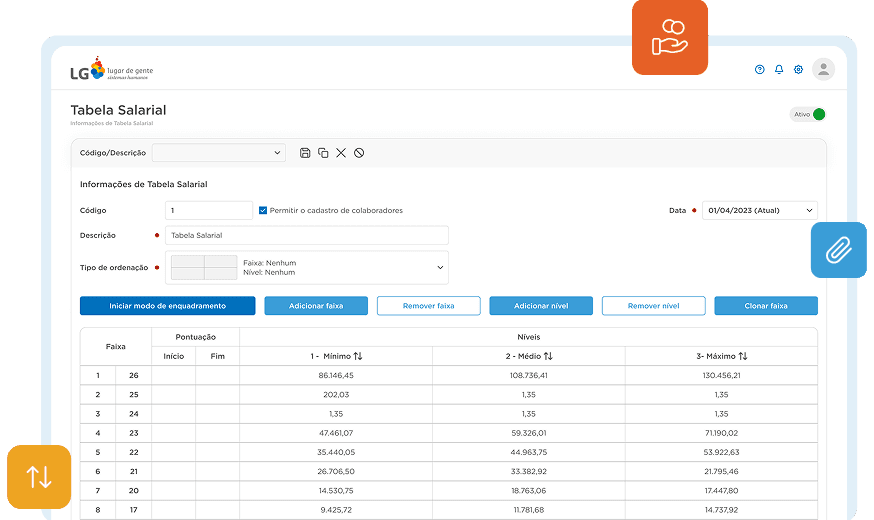
Task: Sort by the 1 - Mínimo column arrows
Action: (357, 356)
